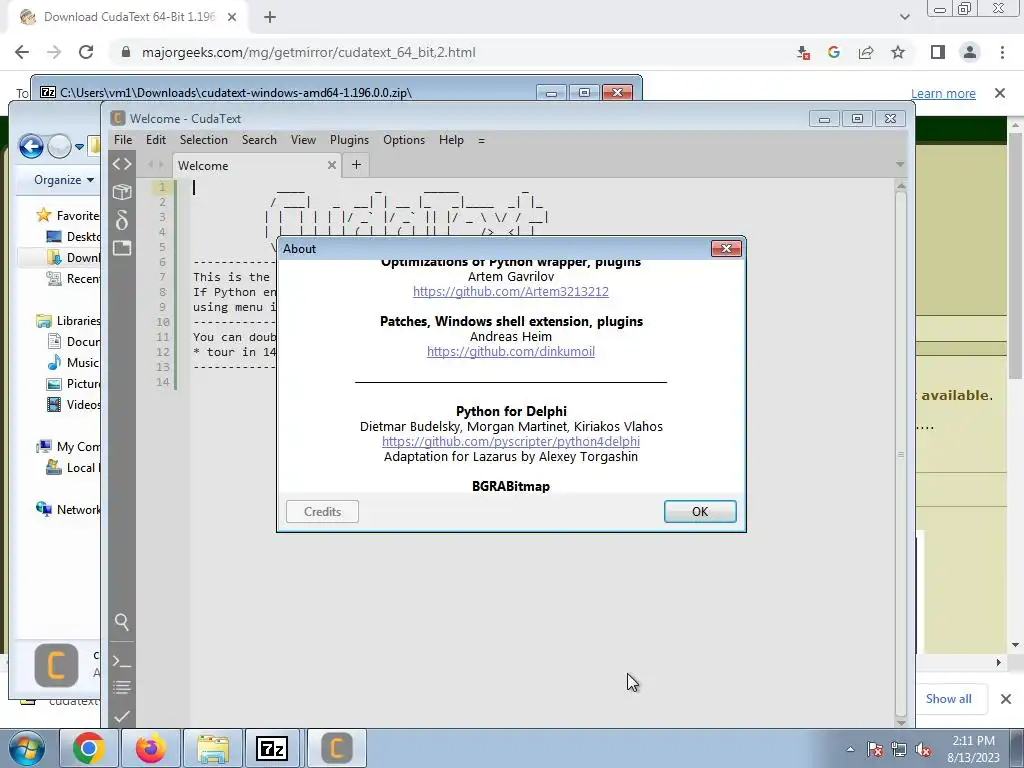Click OK in the About dialog
The image size is (1024, 768).
(700, 511)
